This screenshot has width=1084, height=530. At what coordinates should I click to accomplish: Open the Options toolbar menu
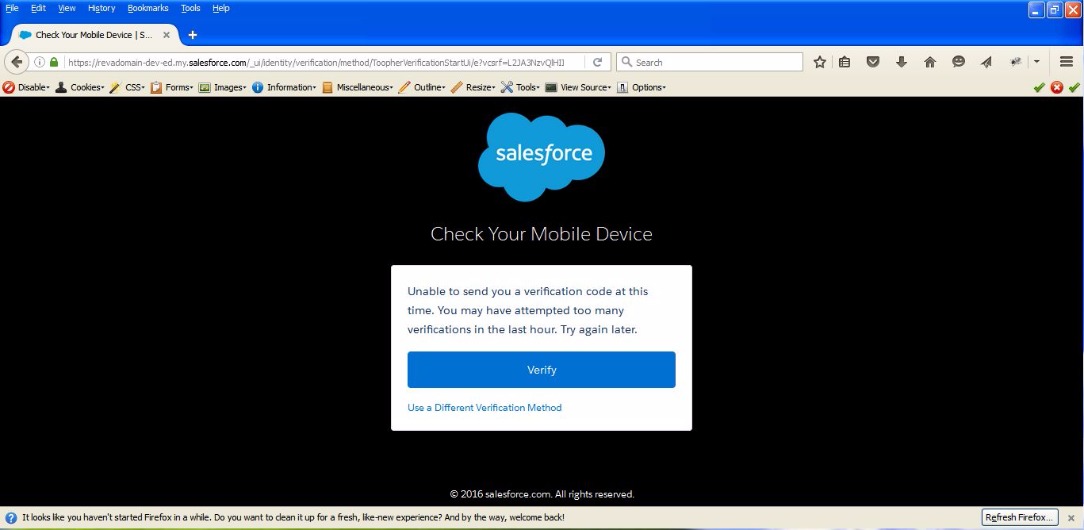(641, 88)
